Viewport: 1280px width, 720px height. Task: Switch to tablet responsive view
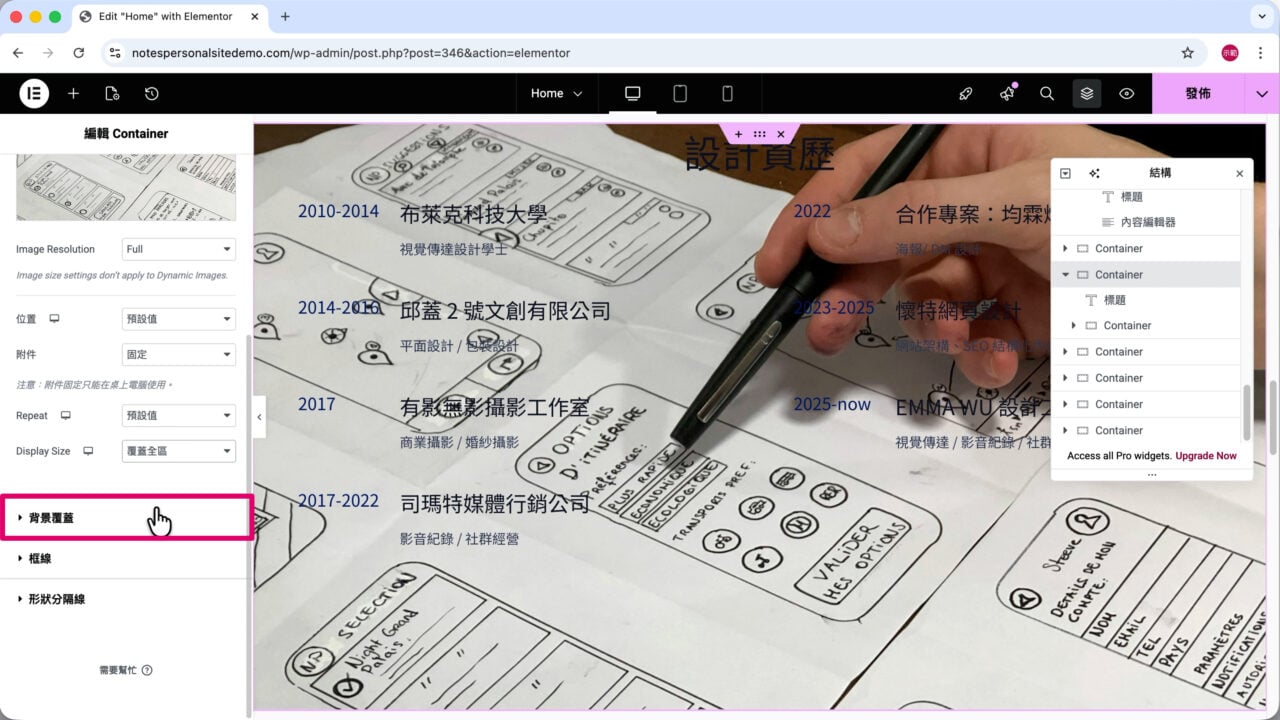pos(680,93)
